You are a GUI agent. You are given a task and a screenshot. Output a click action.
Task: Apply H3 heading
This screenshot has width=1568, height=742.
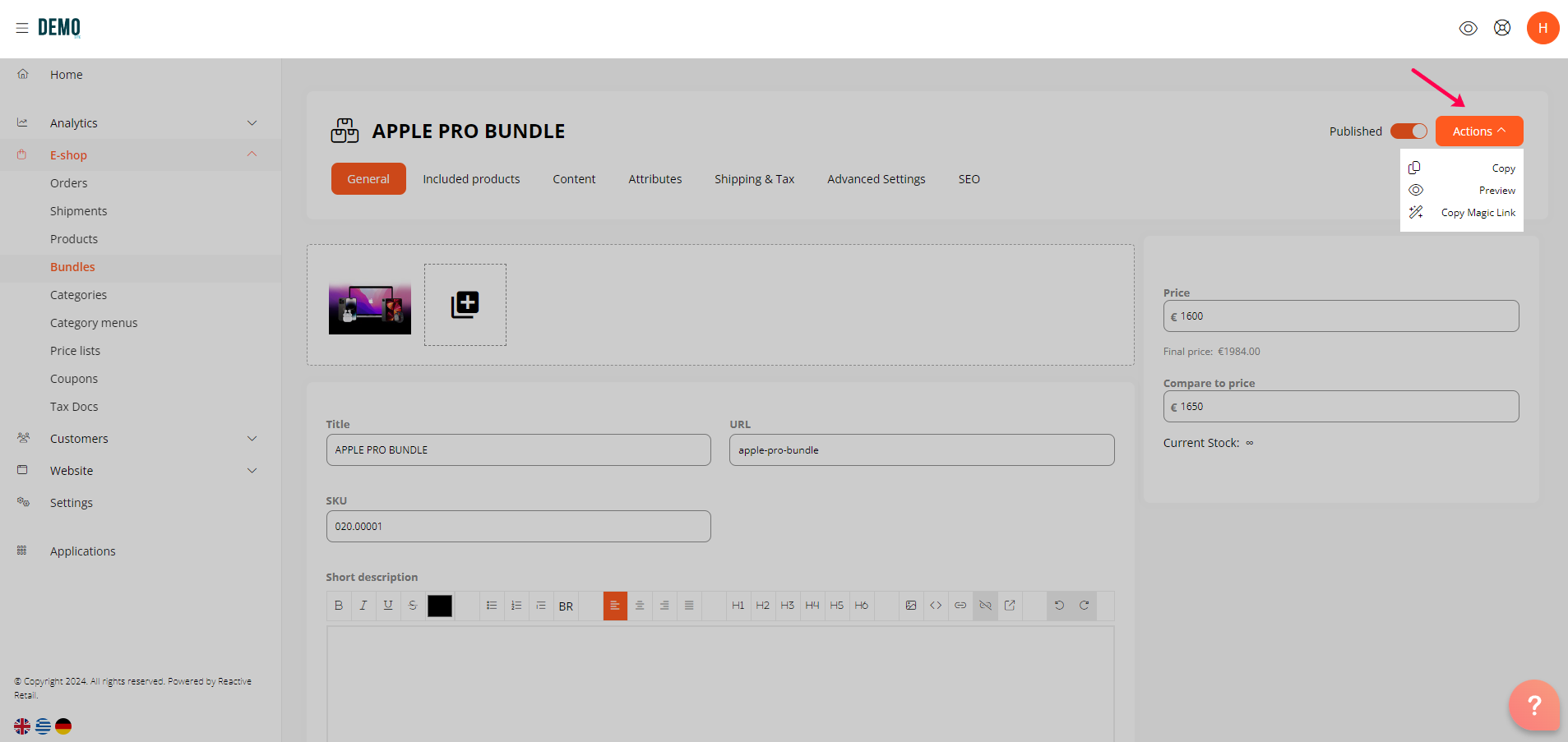(788, 606)
